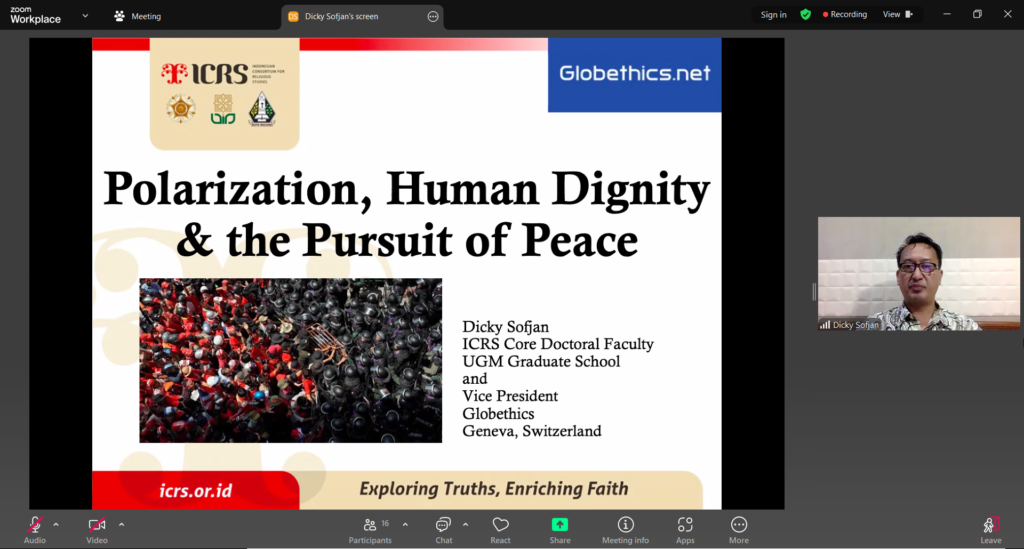
Task: Open the More options menu
Action: (738, 529)
